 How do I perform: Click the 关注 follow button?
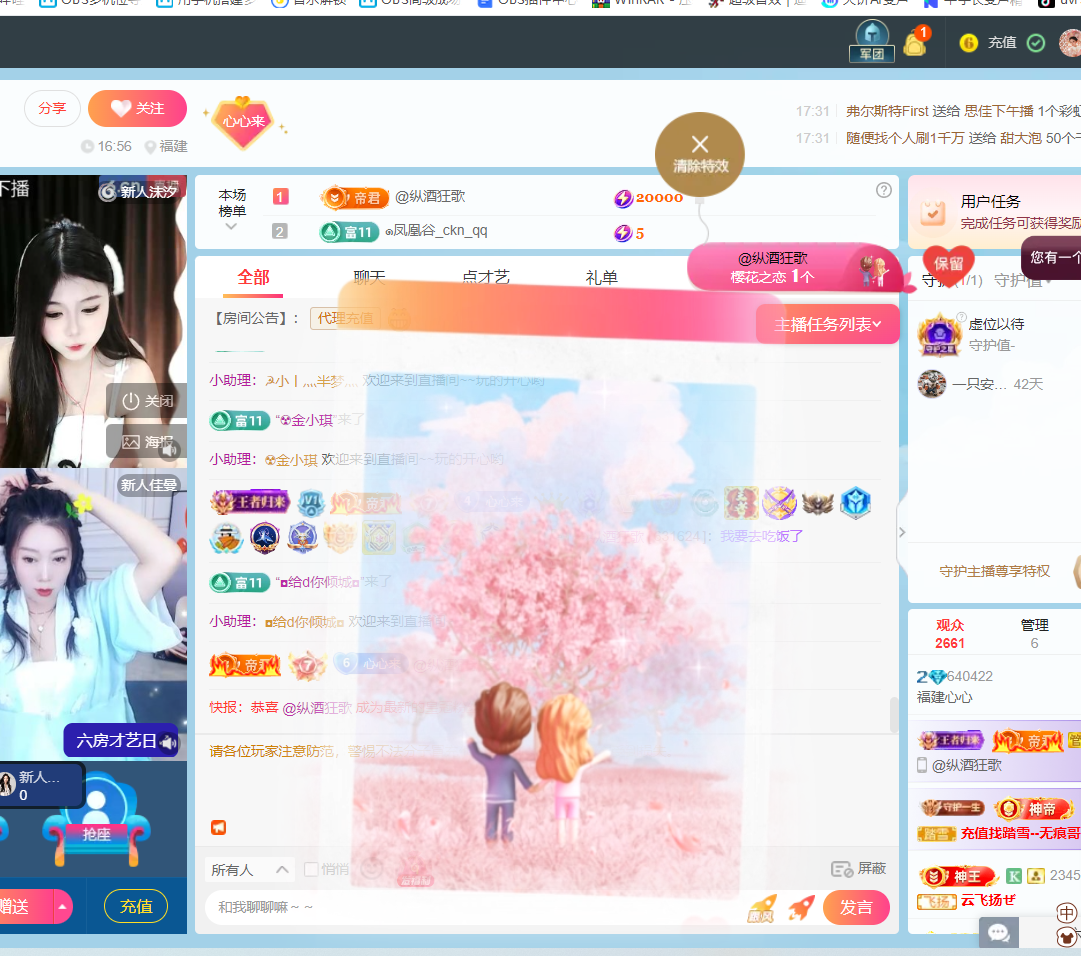[138, 108]
